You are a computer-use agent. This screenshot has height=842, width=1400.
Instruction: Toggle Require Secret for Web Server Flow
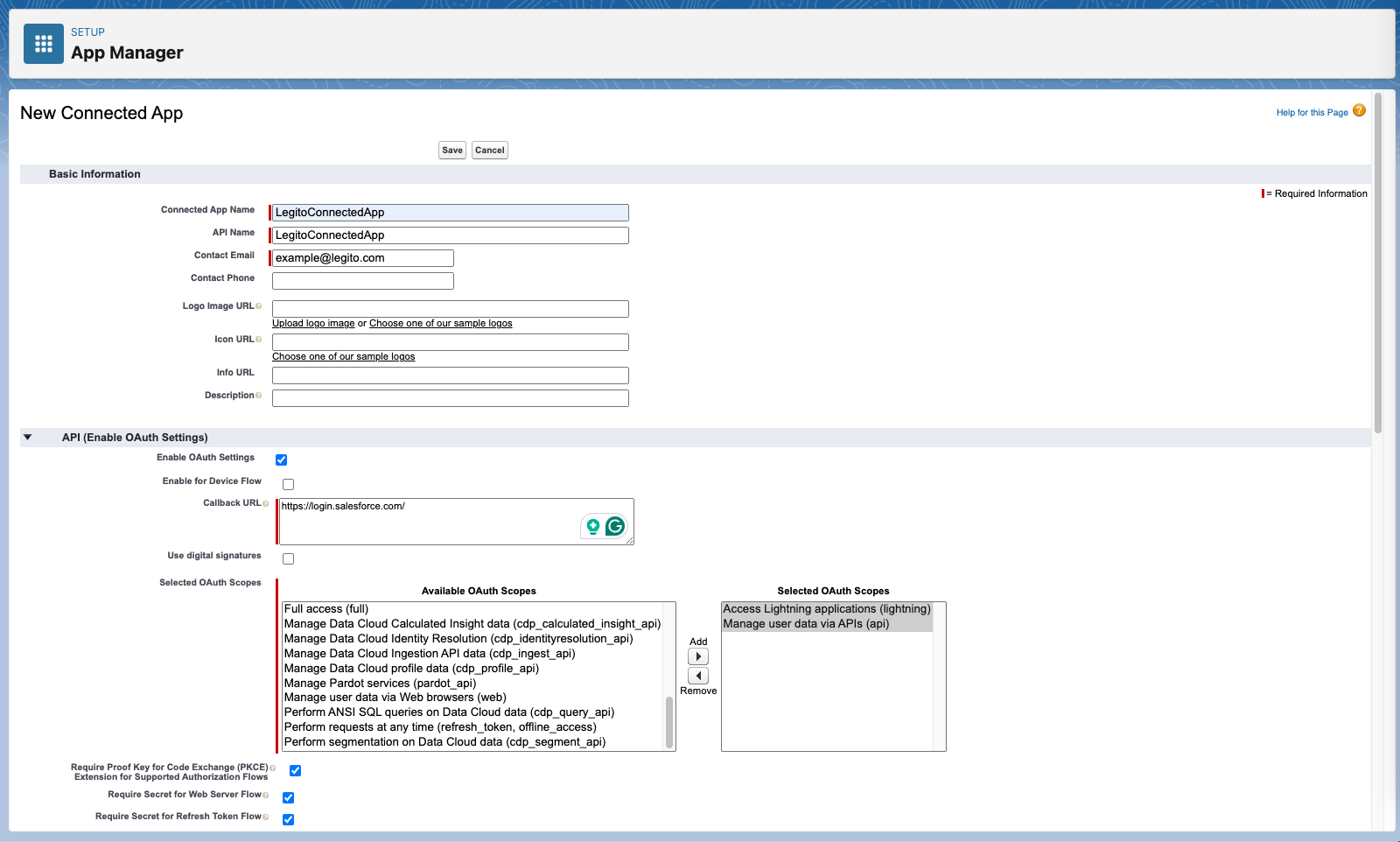click(289, 798)
